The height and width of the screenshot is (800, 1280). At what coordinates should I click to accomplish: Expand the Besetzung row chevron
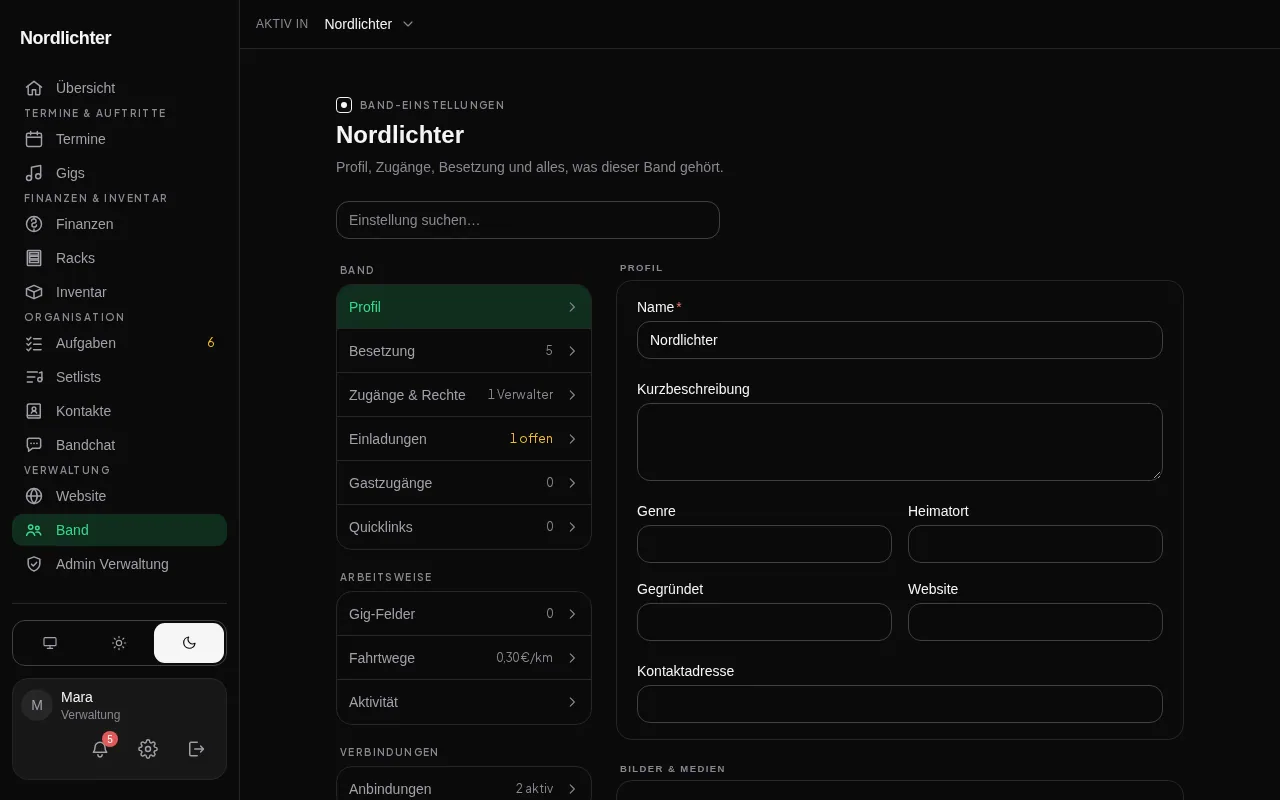tap(572, 351)
